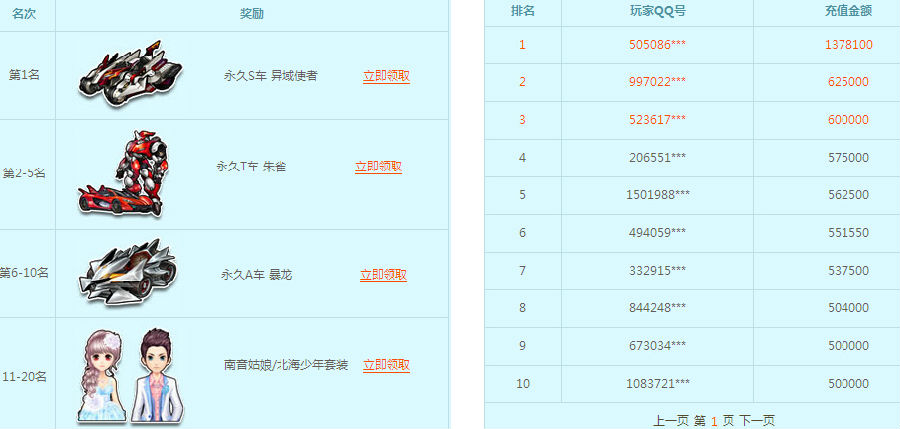
Task: Click the 暴龙 A car image
Action: click(127, 272)
